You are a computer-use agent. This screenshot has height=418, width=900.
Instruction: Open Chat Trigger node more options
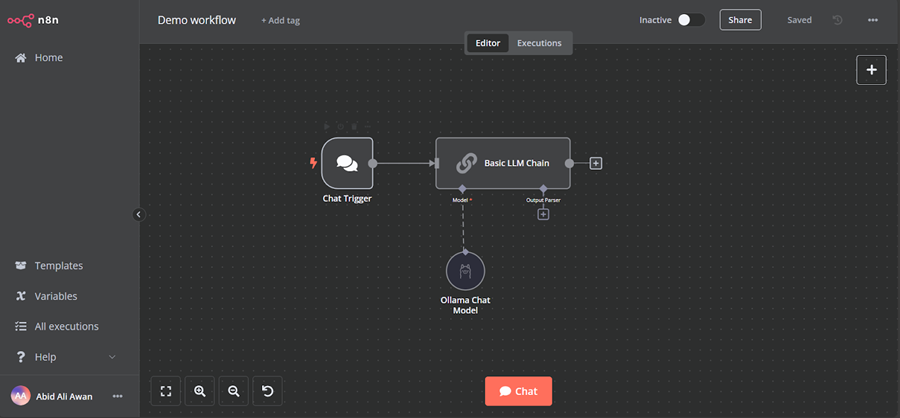click(x=368, y=126)
